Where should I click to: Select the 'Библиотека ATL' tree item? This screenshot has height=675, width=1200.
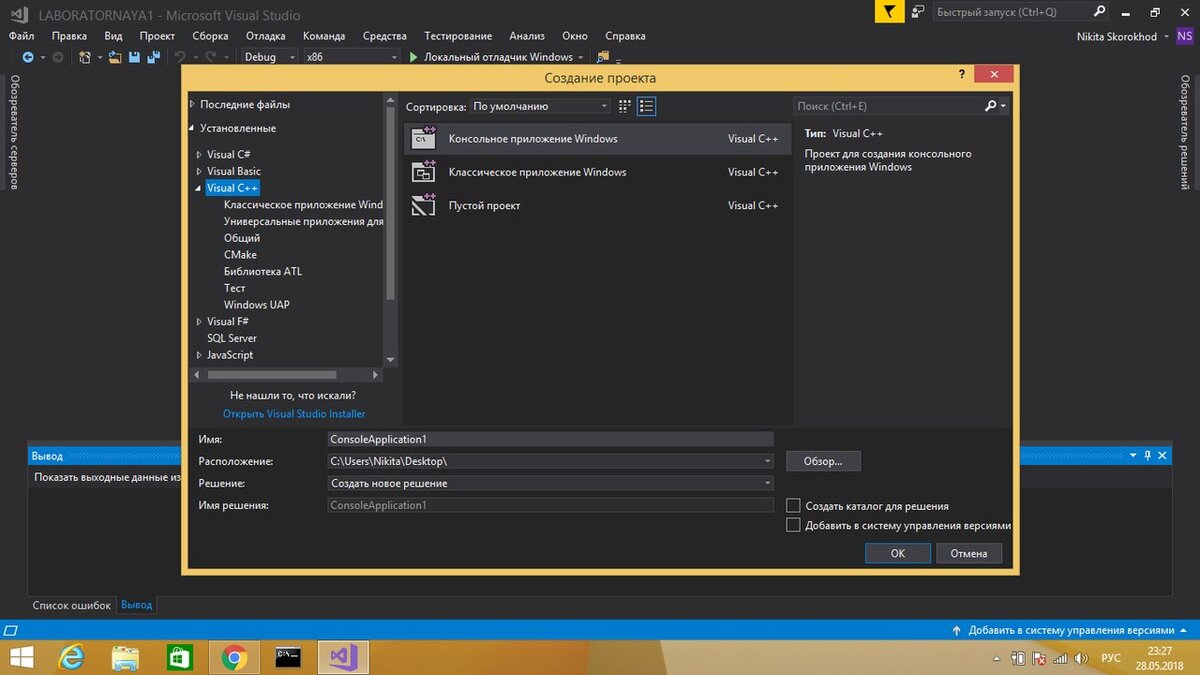[263, 272]
